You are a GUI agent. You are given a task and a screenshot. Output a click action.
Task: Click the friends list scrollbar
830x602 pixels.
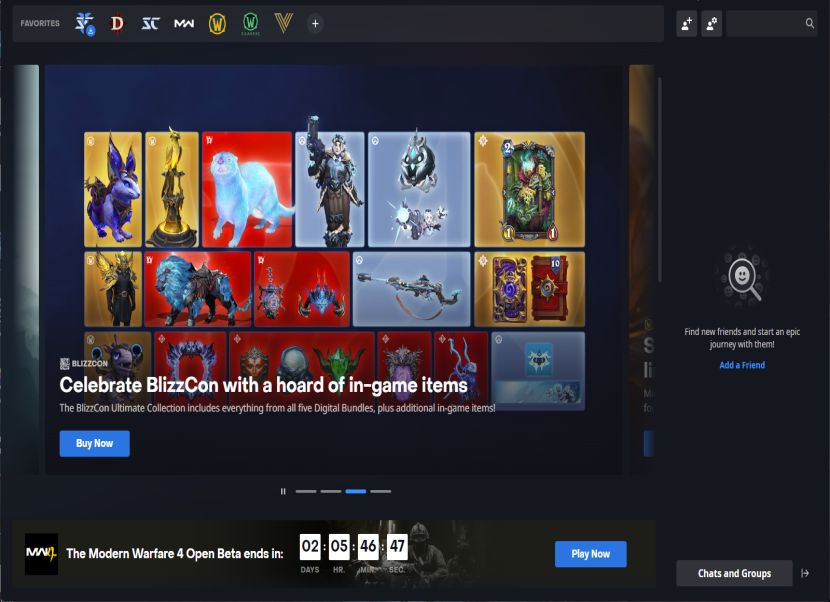(660, 180)
